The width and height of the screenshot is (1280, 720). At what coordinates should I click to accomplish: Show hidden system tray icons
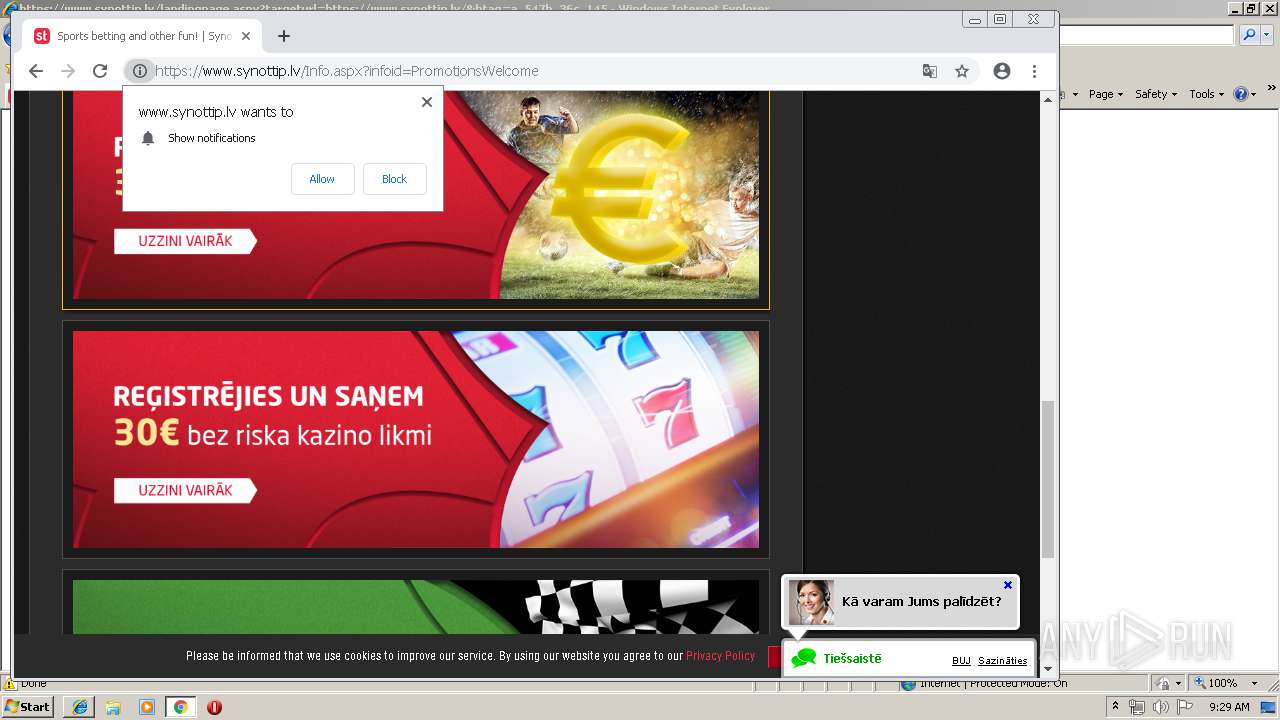click(x=1116, y=707)
